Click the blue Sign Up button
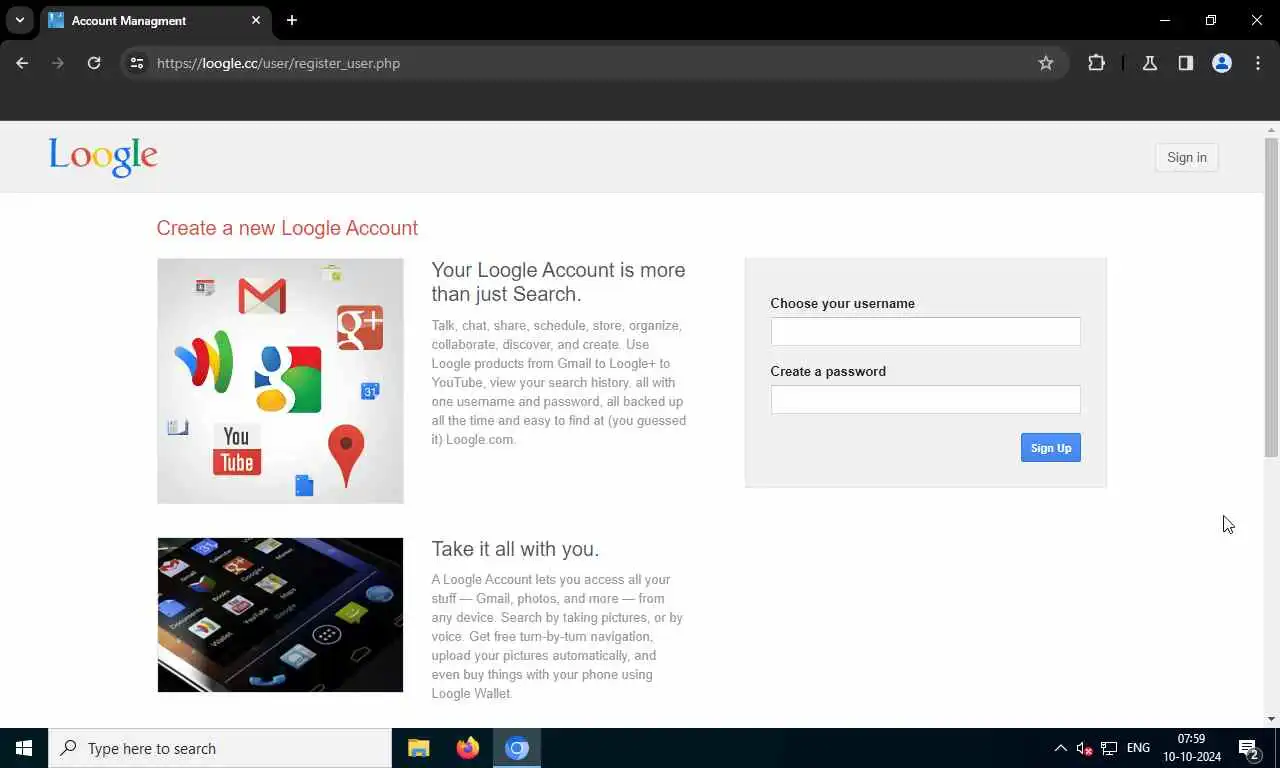 [1051, 448]
